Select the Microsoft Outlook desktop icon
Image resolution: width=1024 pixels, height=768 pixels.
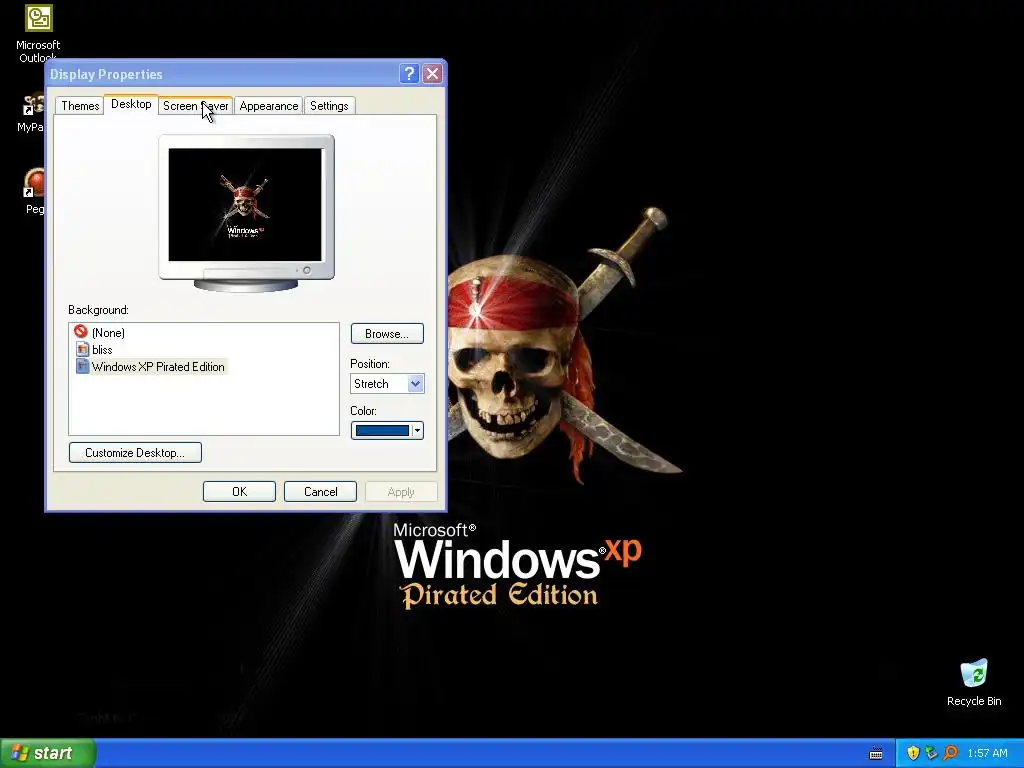pos(38,33)
